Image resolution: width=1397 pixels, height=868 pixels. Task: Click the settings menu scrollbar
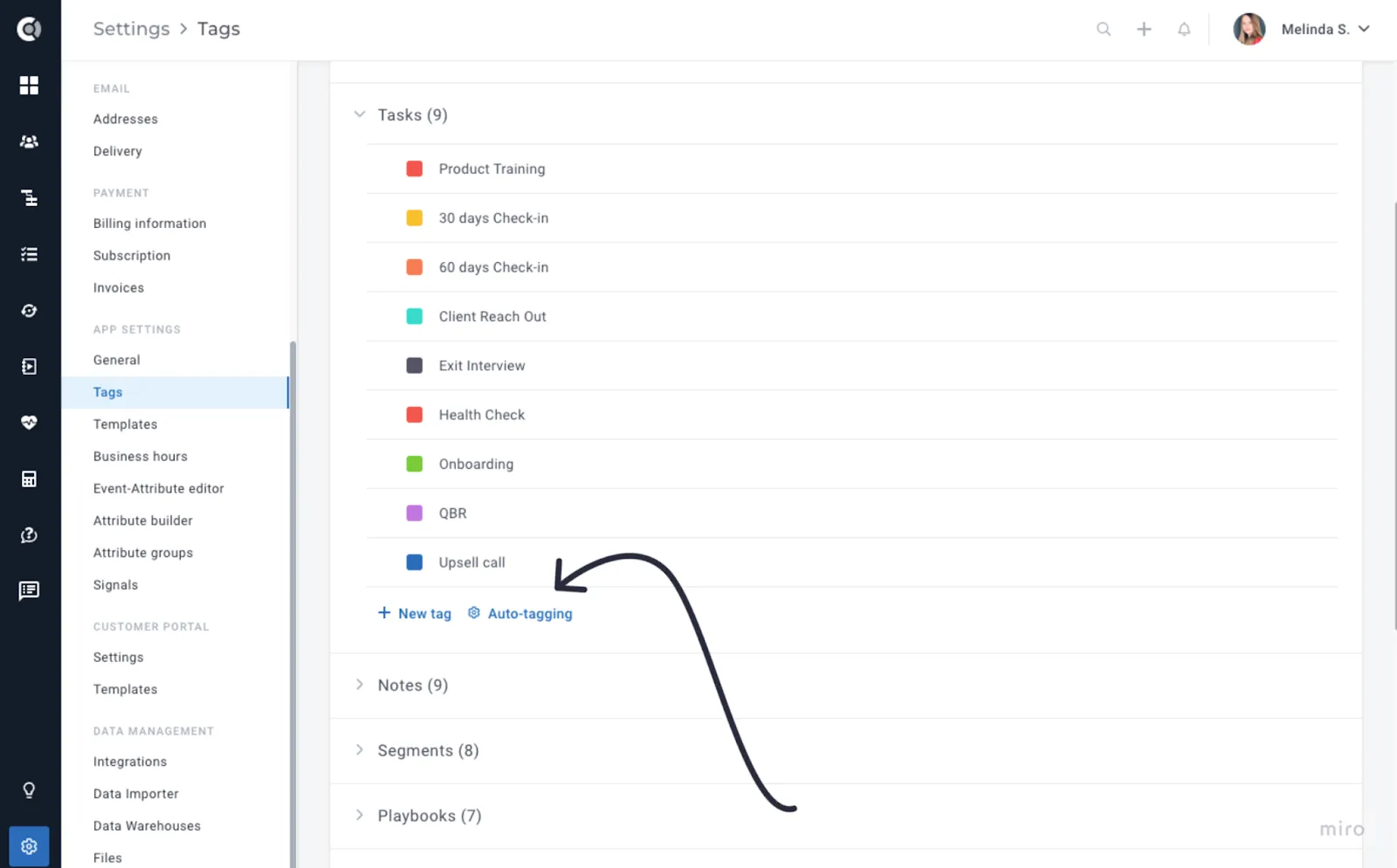[x=292, y=603]
